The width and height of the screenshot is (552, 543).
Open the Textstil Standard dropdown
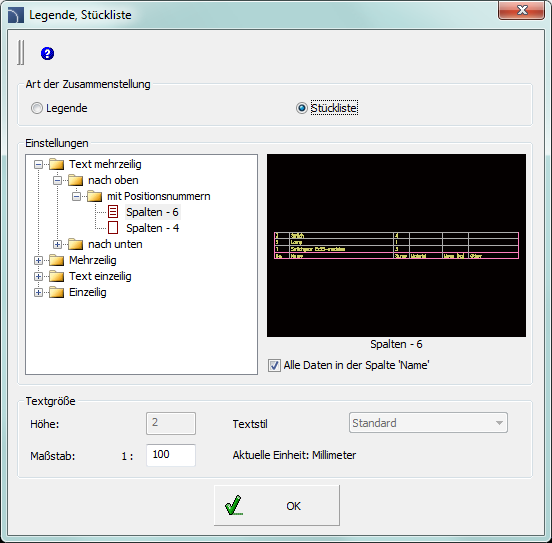428,423
